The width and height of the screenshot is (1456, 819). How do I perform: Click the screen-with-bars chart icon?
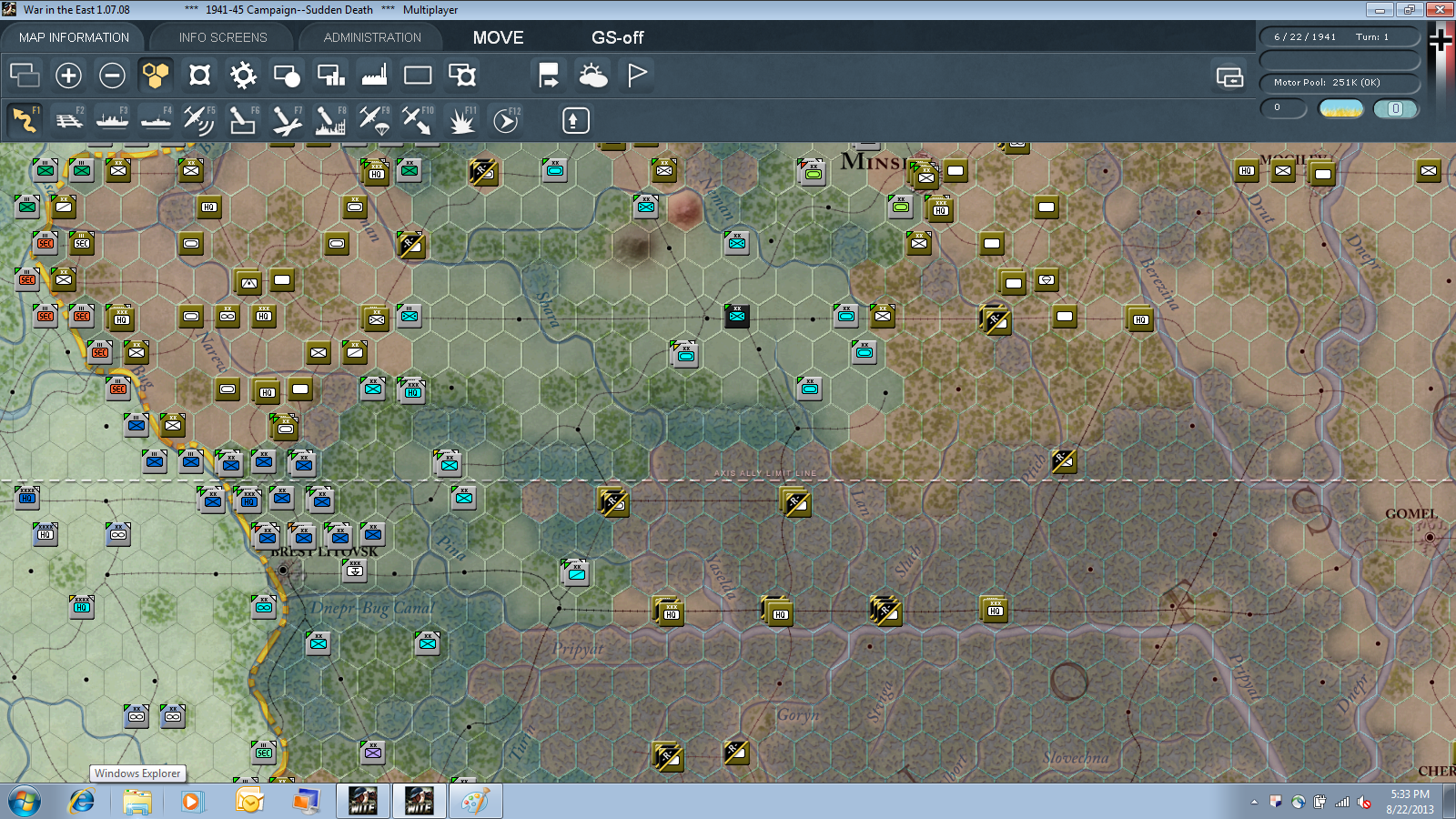pos(330,75)
